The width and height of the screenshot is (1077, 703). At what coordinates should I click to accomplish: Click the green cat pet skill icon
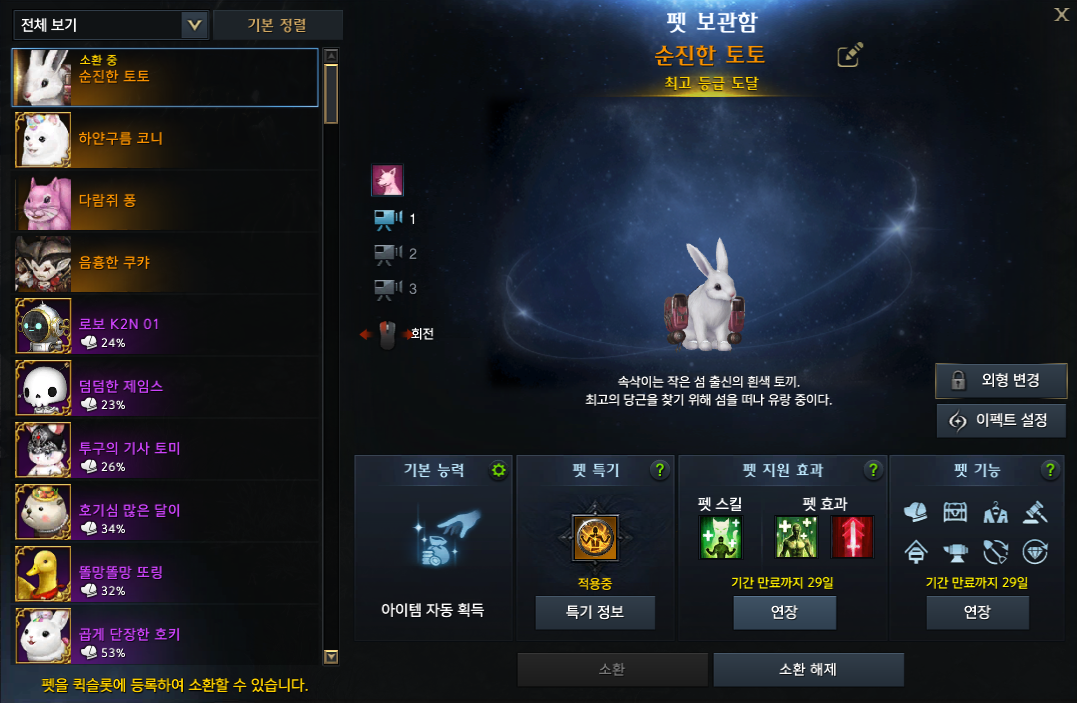pyautogui.click(x=720, y=537)
